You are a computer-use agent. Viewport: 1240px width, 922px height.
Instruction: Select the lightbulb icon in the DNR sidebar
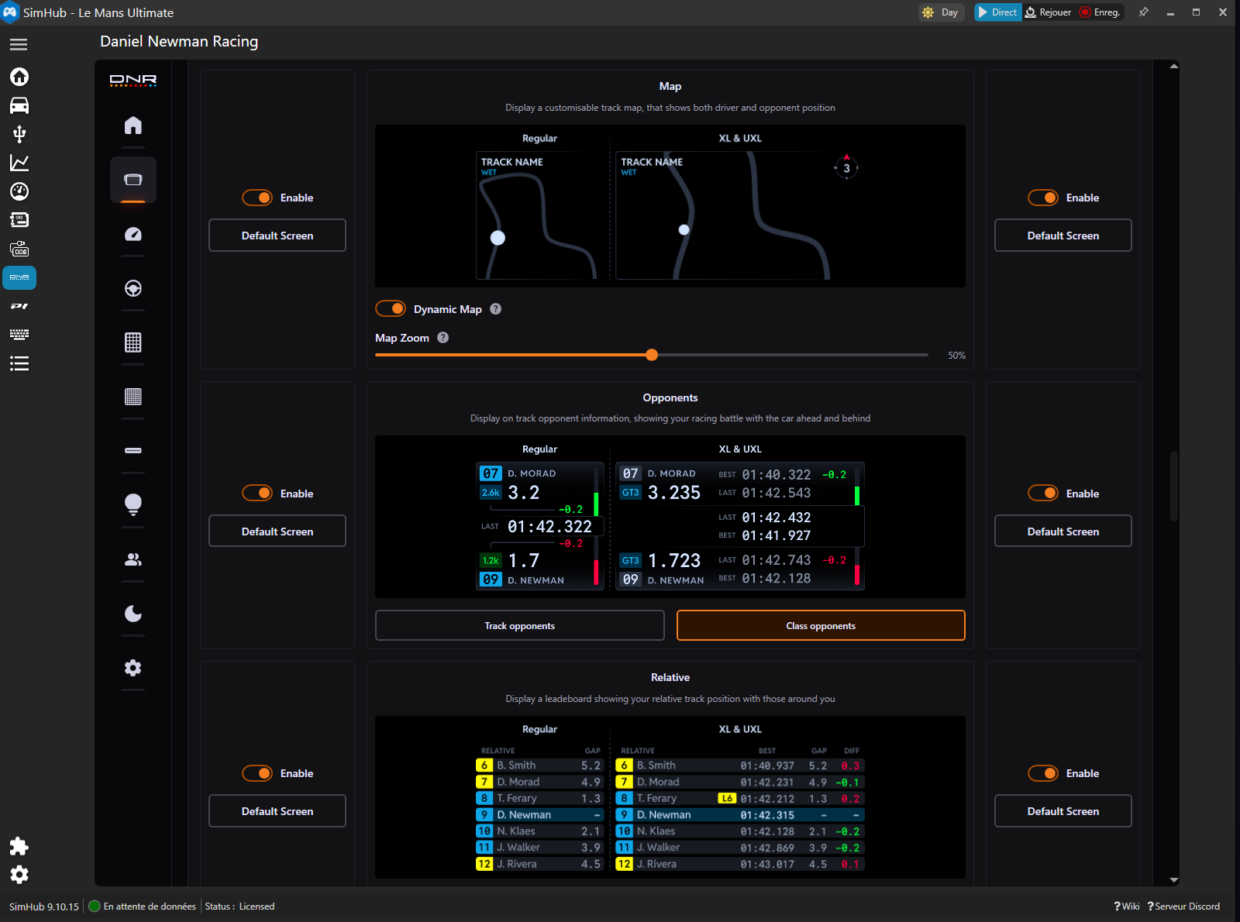[x=132, y=505]
